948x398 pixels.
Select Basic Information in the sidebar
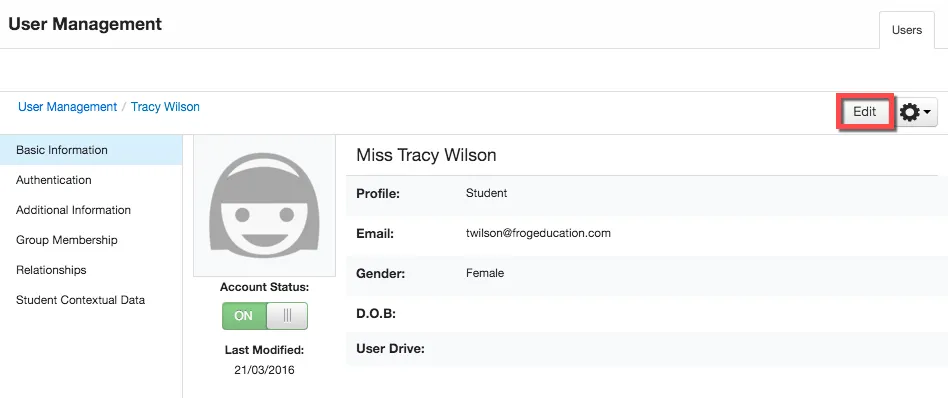[91, 150]
